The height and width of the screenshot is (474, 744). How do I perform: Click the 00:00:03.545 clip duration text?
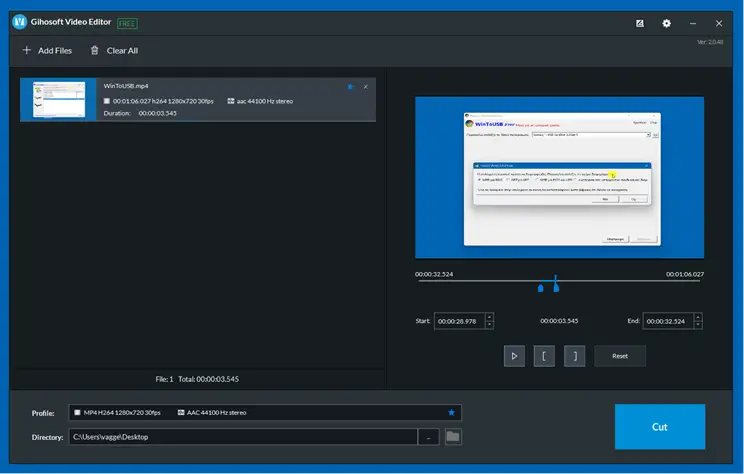pyautogui.click(x=559, y=321)
